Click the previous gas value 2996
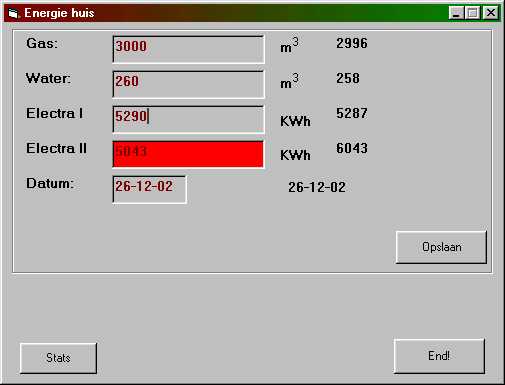 click(352, 43)
